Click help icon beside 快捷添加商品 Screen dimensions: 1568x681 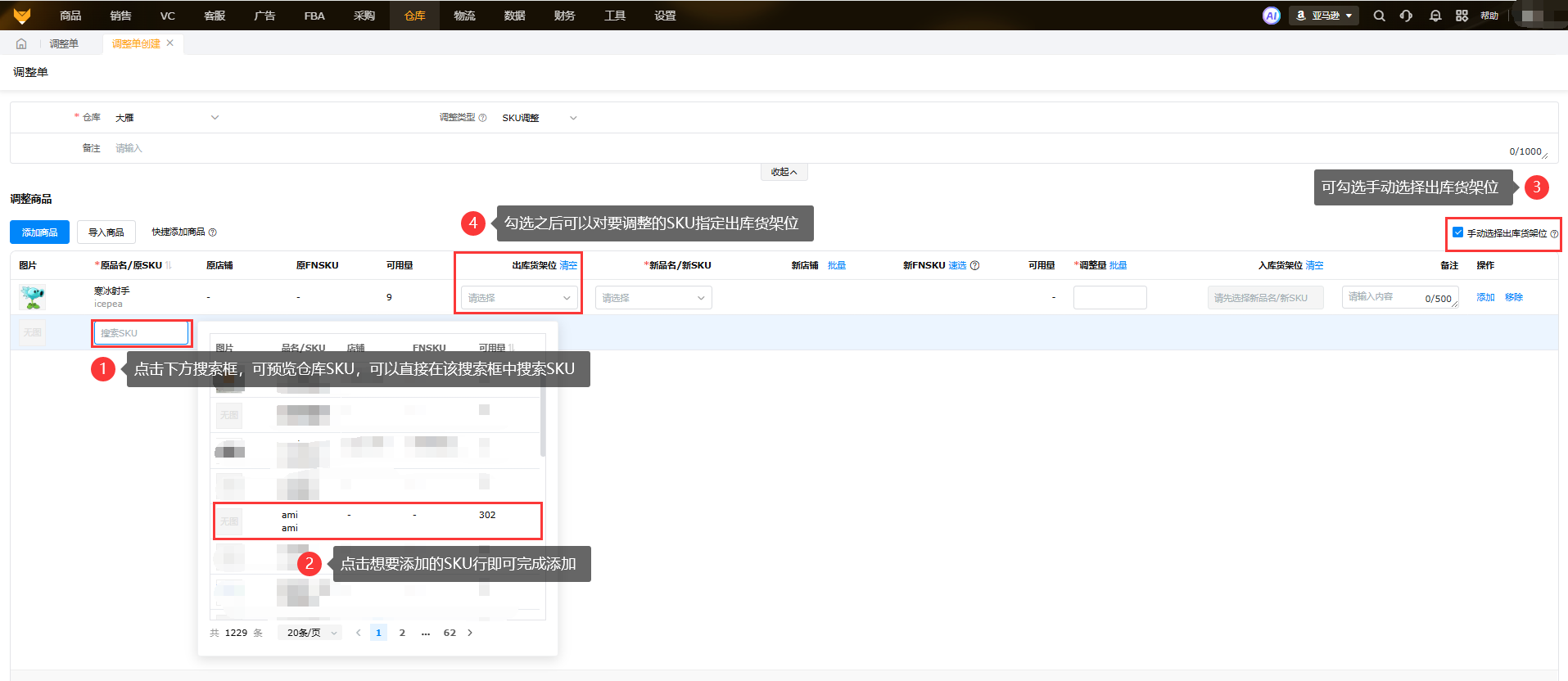coord(213,232)
